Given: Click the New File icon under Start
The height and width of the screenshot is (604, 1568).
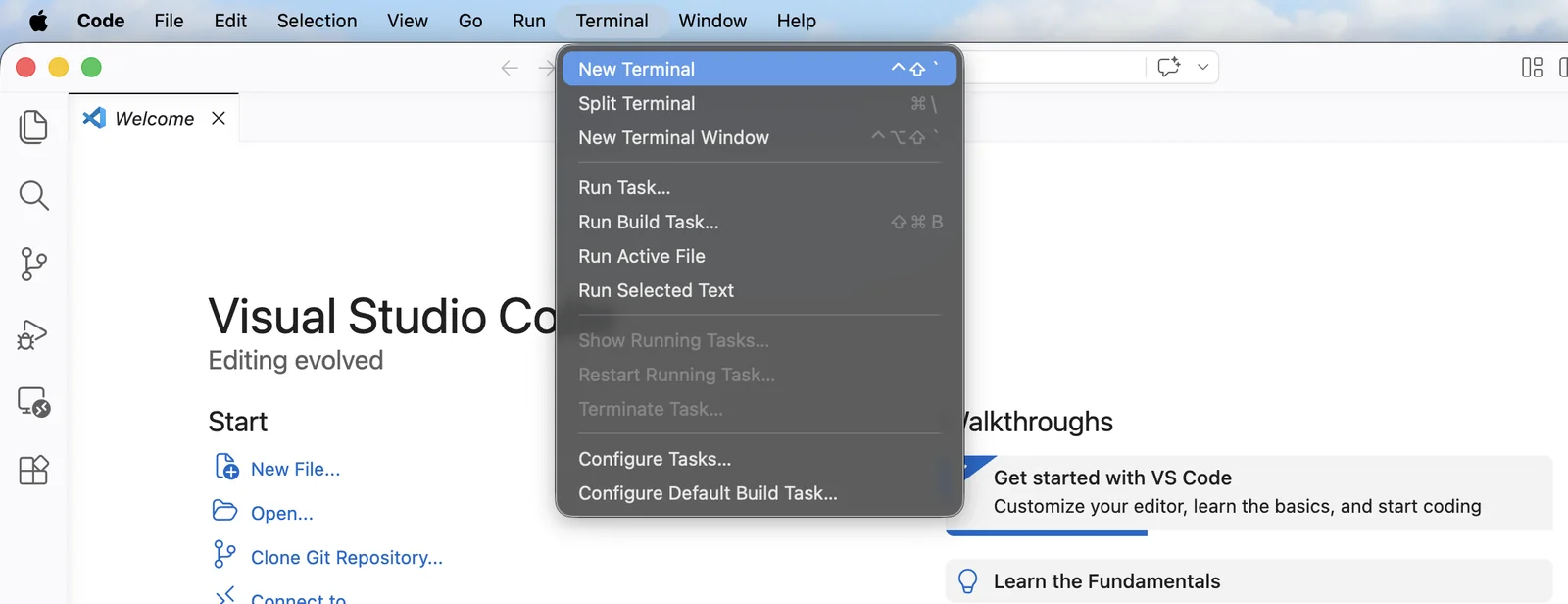Looking at the screenshot, I should pos(226,466).
